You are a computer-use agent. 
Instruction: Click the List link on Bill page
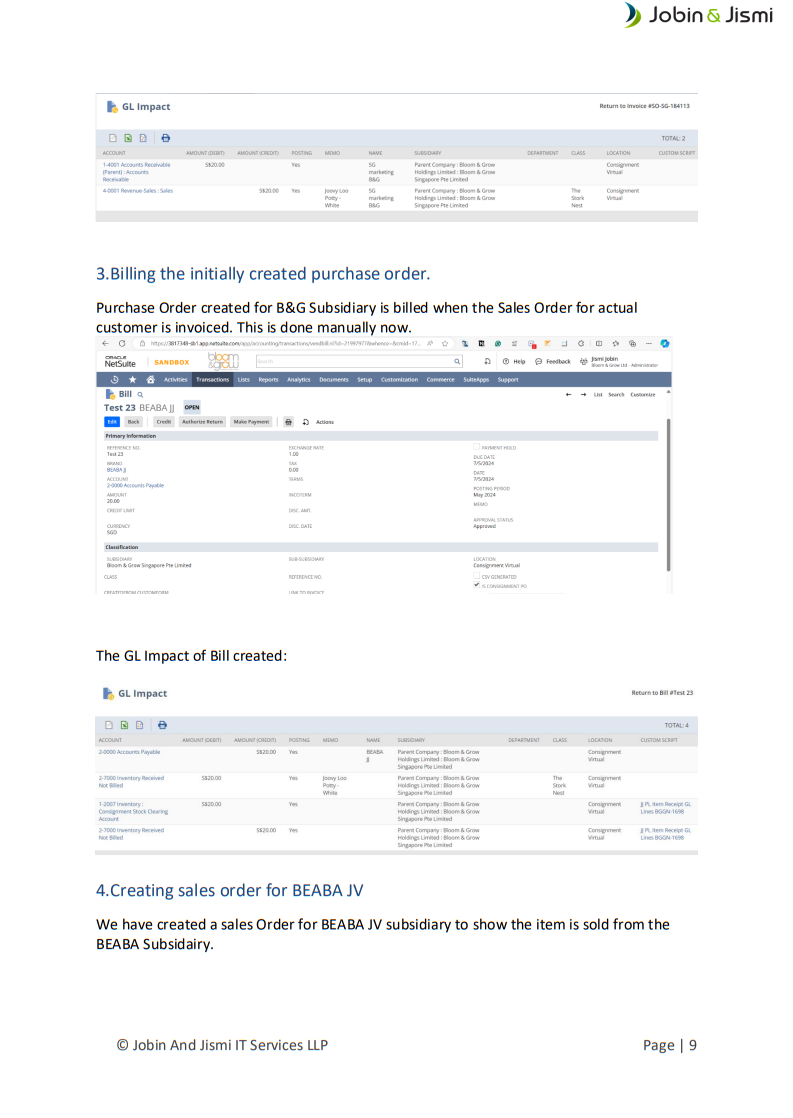[x=598, y=394]
